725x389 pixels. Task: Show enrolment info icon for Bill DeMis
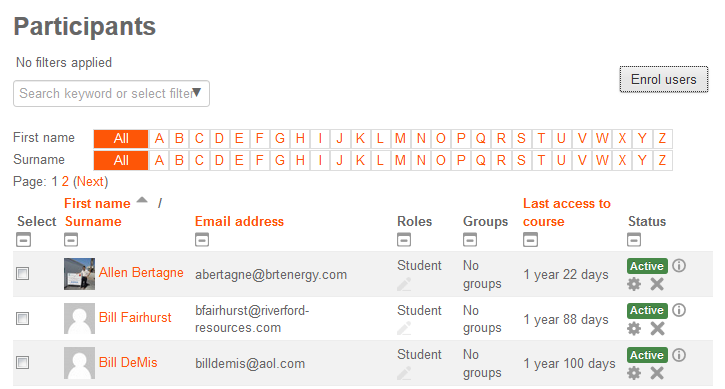tap(679, 355)
